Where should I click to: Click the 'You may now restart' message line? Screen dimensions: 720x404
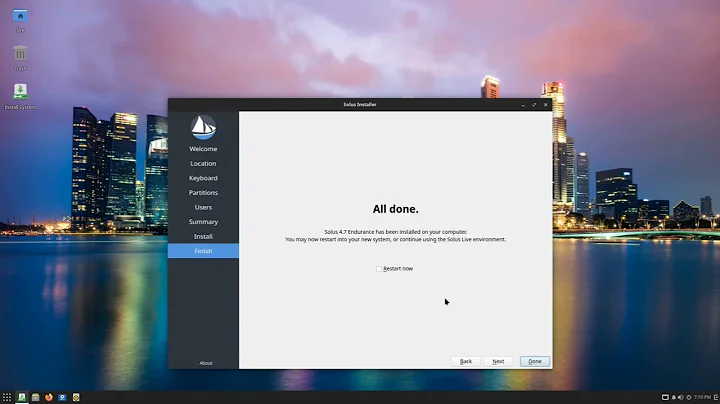395,239
